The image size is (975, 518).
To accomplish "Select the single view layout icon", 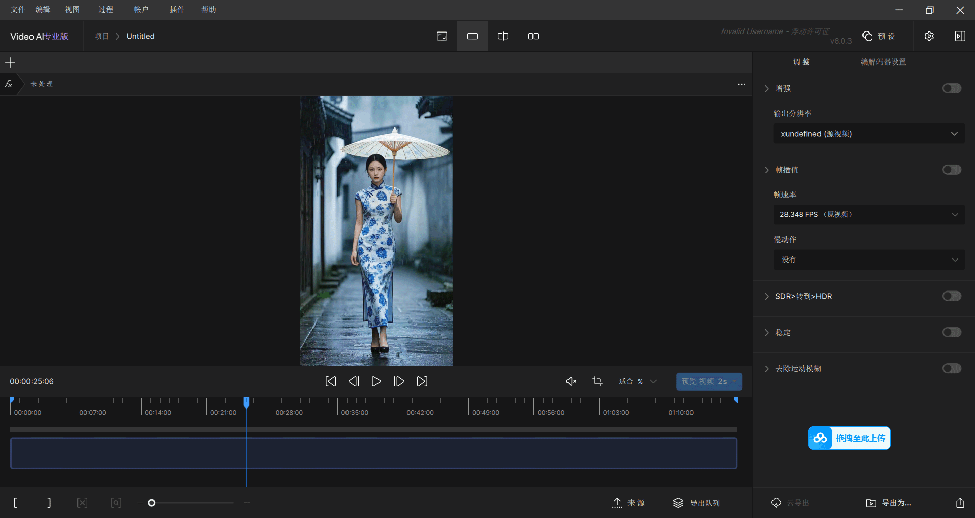I will (x=473, y=36).
